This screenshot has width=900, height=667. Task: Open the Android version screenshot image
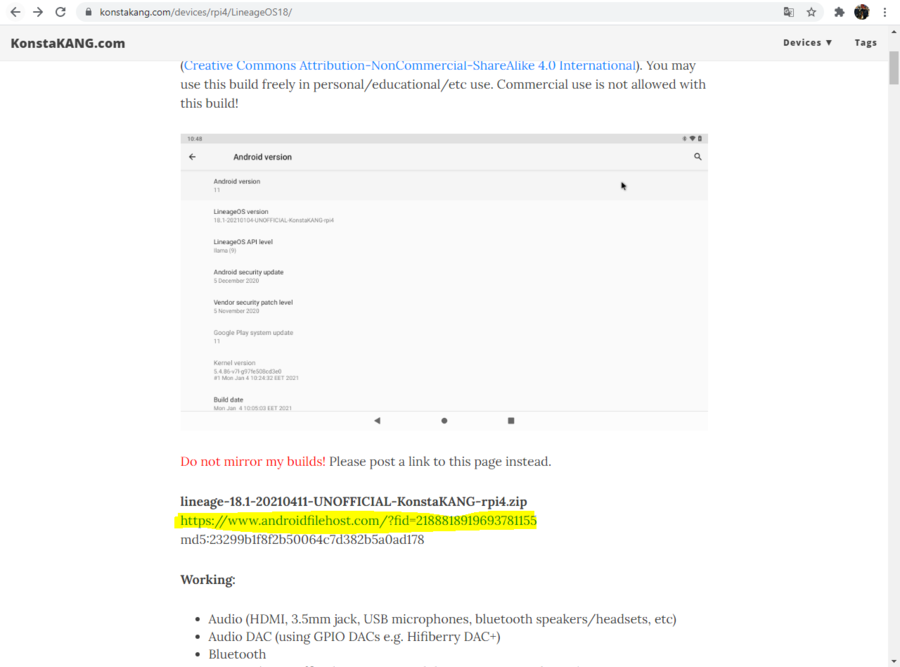[x=444, y=282]
